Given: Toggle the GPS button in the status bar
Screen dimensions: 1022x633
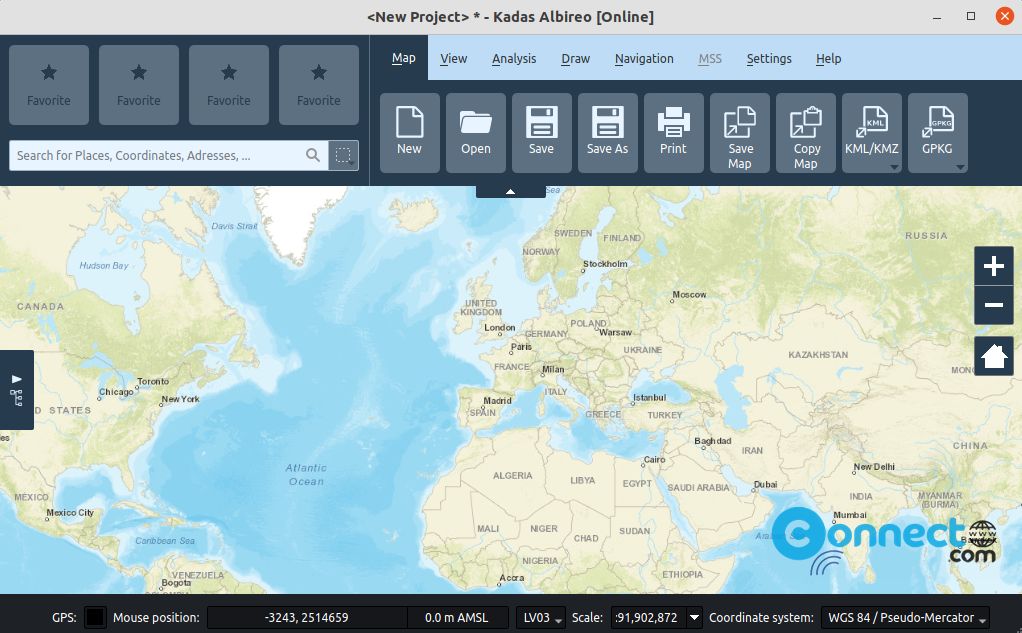Looking at the screenshot, I should [95, 617].
